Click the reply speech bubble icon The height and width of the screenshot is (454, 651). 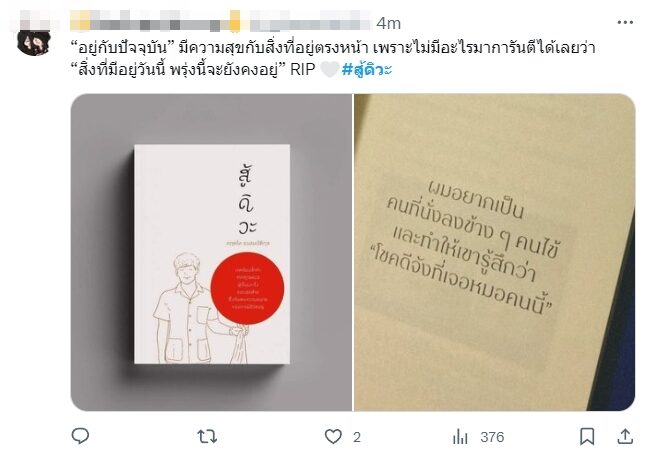[80, 436]
